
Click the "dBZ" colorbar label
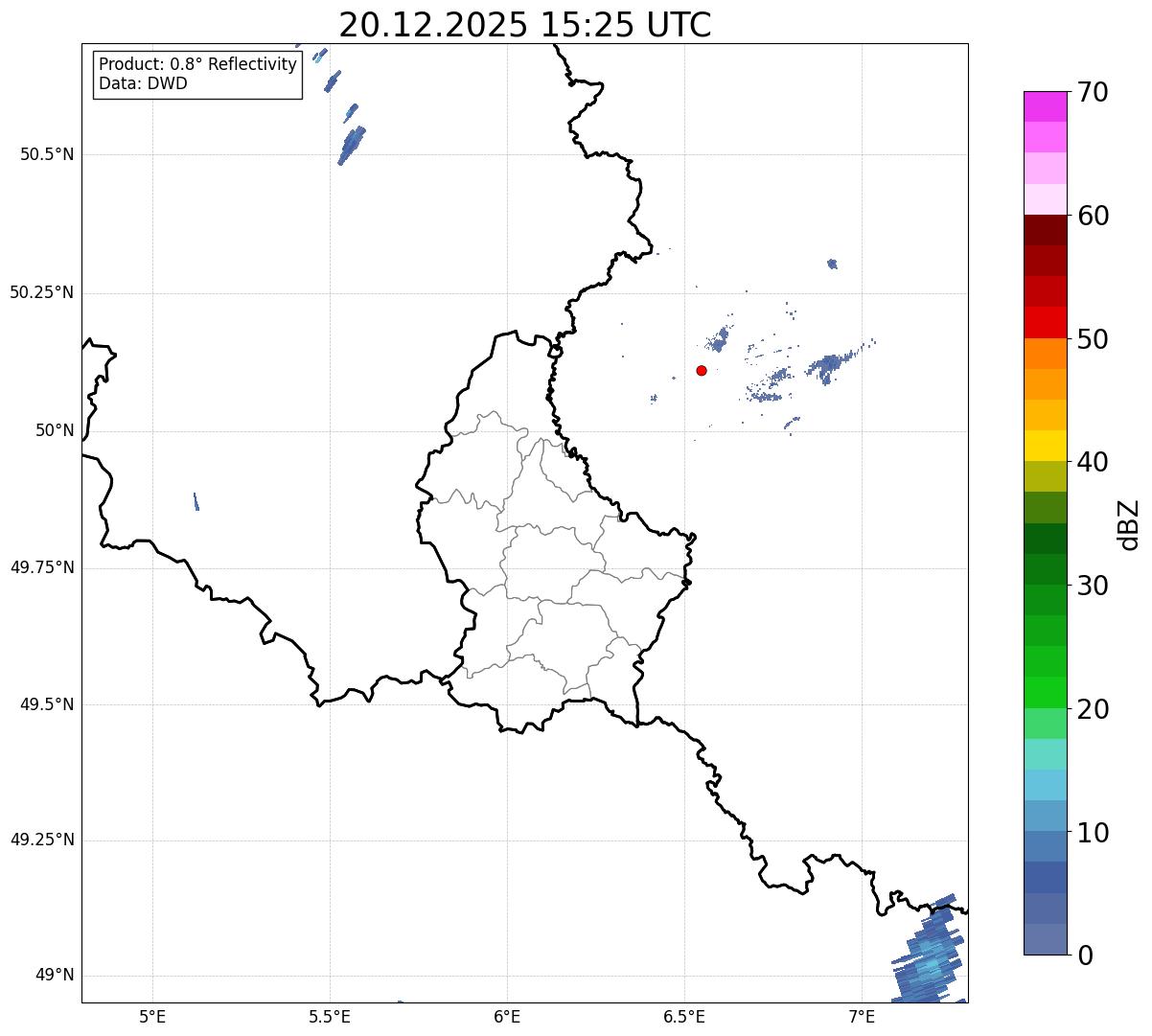(1129, 523)
